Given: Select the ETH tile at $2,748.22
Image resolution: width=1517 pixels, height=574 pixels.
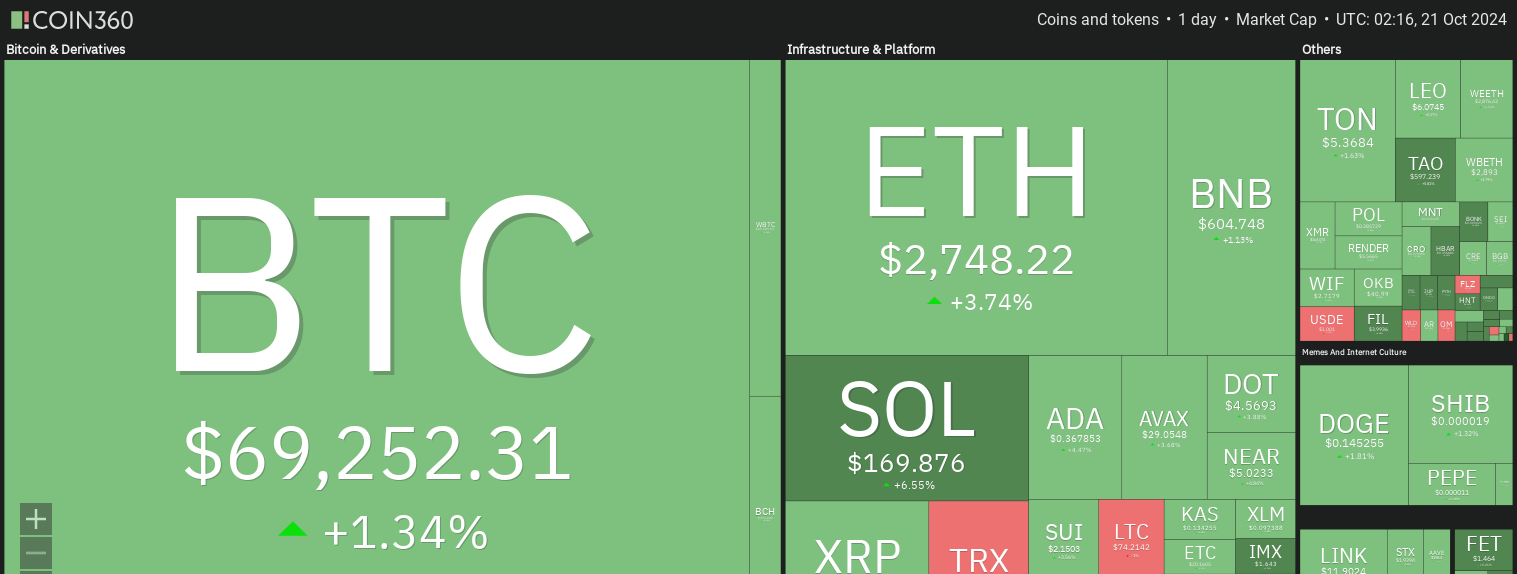Looking at the screenshot, I should tap(975, 208).
